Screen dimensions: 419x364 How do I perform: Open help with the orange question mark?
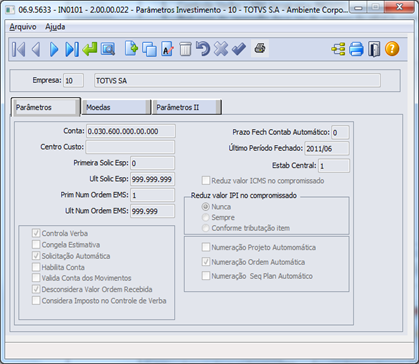coord(392,49)
